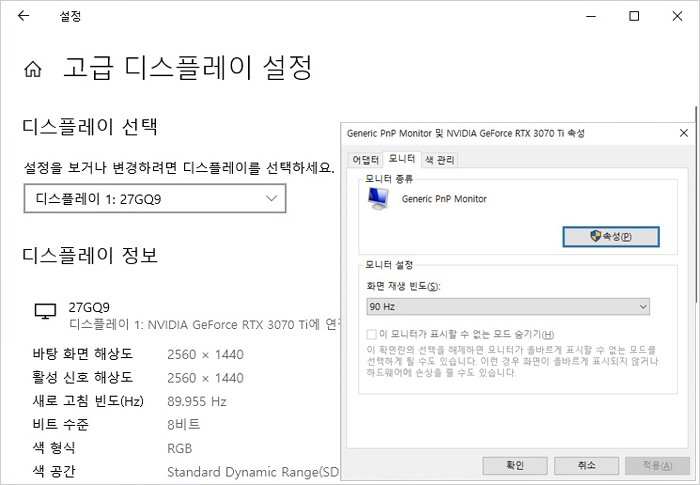Close the monitor properties dialog
The height and width of the screenshot is (485, 700).
[682, 133]
